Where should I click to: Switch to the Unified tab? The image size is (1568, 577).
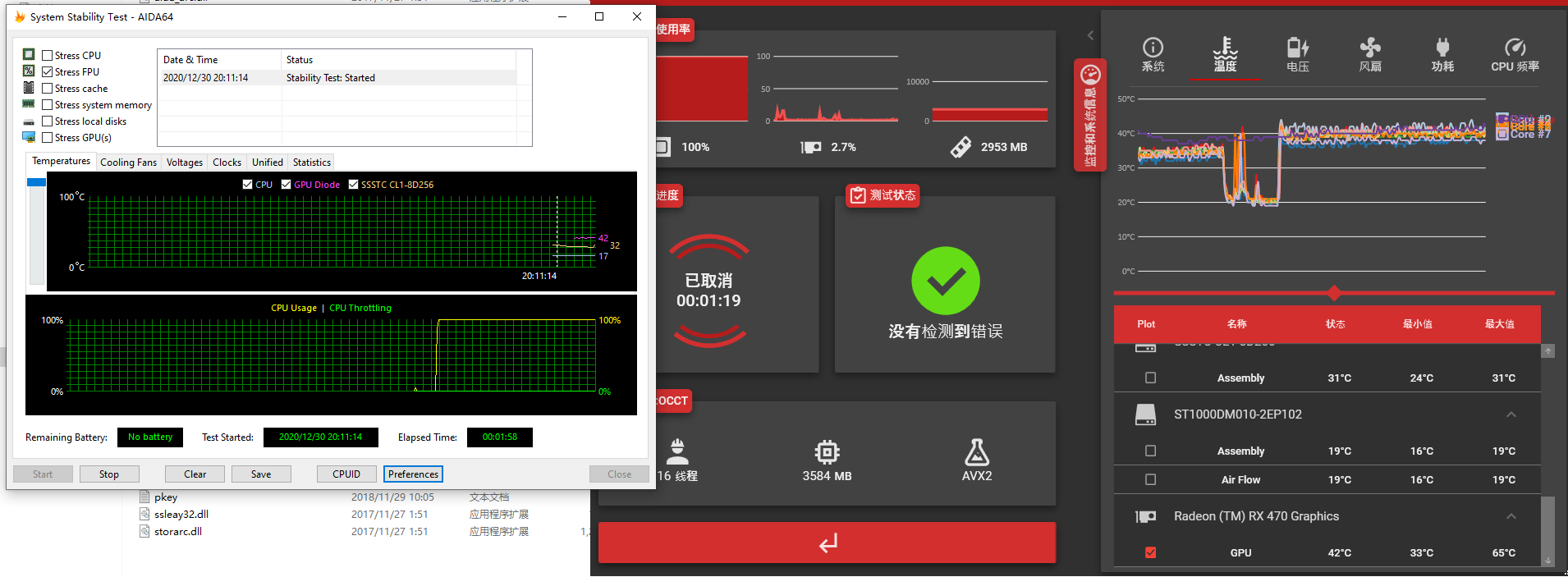click(267, 163)
